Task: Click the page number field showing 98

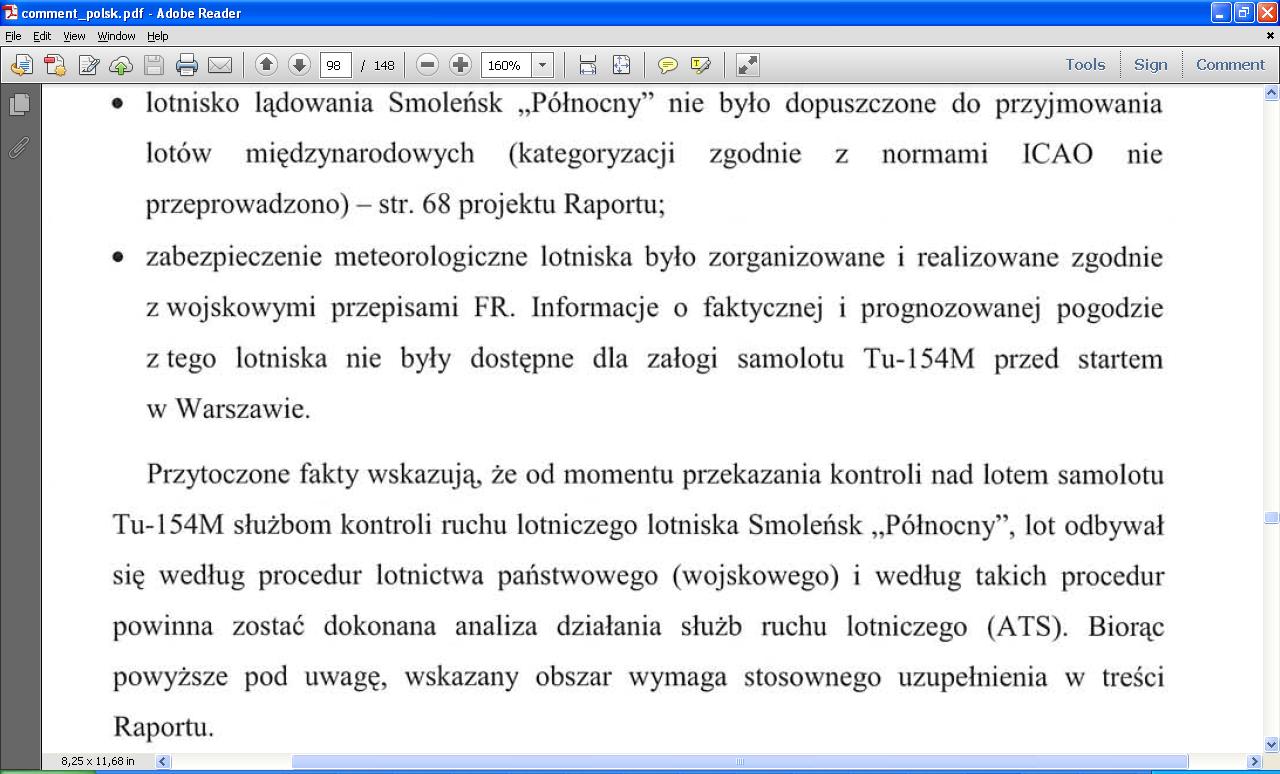Action: tap(335, 65)
